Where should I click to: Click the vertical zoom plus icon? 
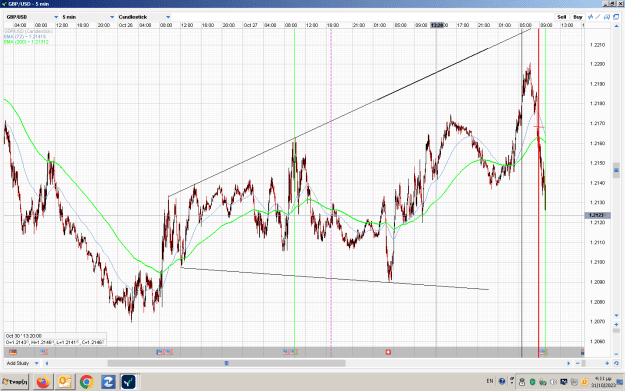tap(616, 324)
